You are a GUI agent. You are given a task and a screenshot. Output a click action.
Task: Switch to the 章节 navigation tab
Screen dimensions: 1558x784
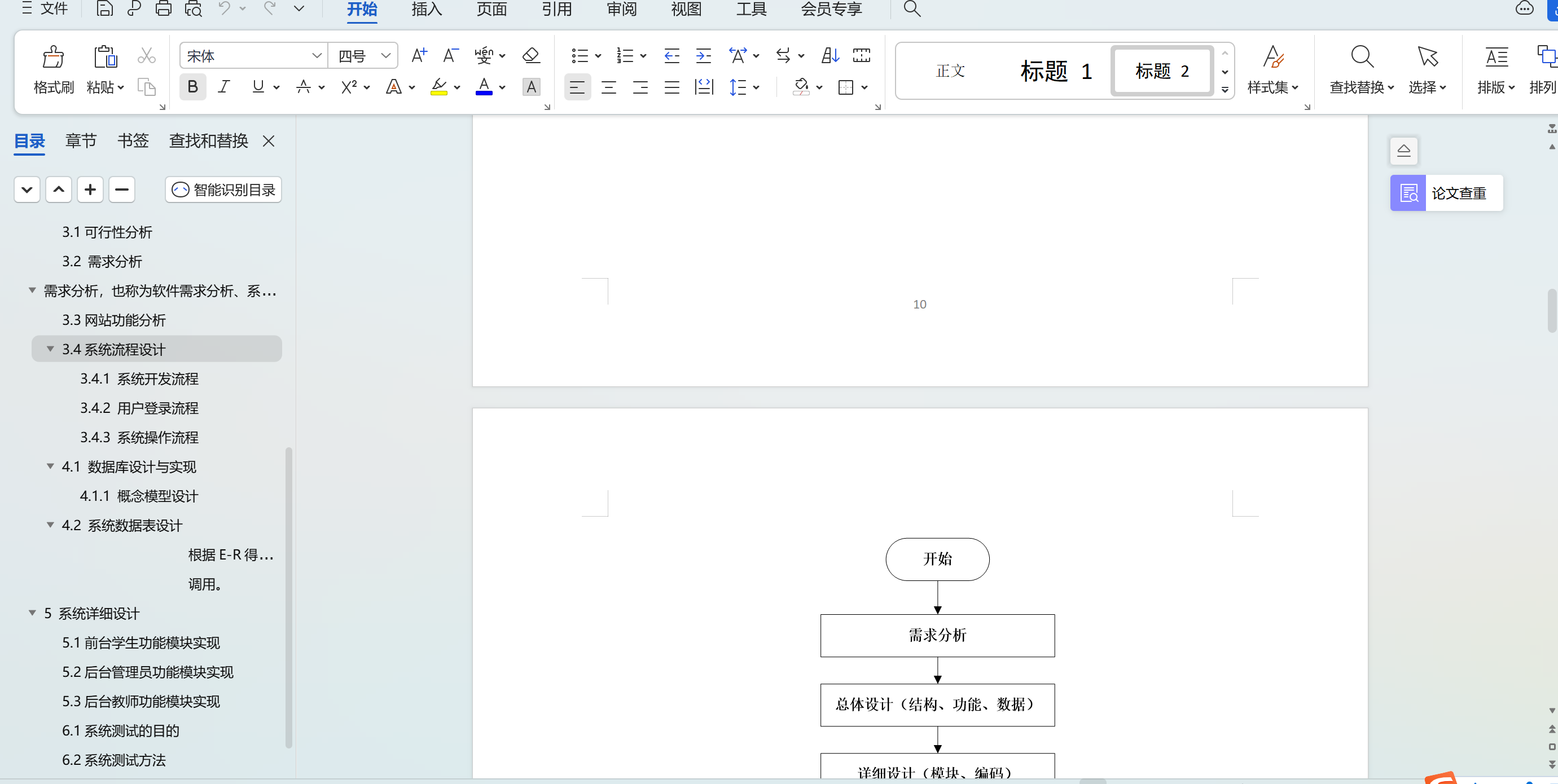pyautogui.click(x=81, y=141)
